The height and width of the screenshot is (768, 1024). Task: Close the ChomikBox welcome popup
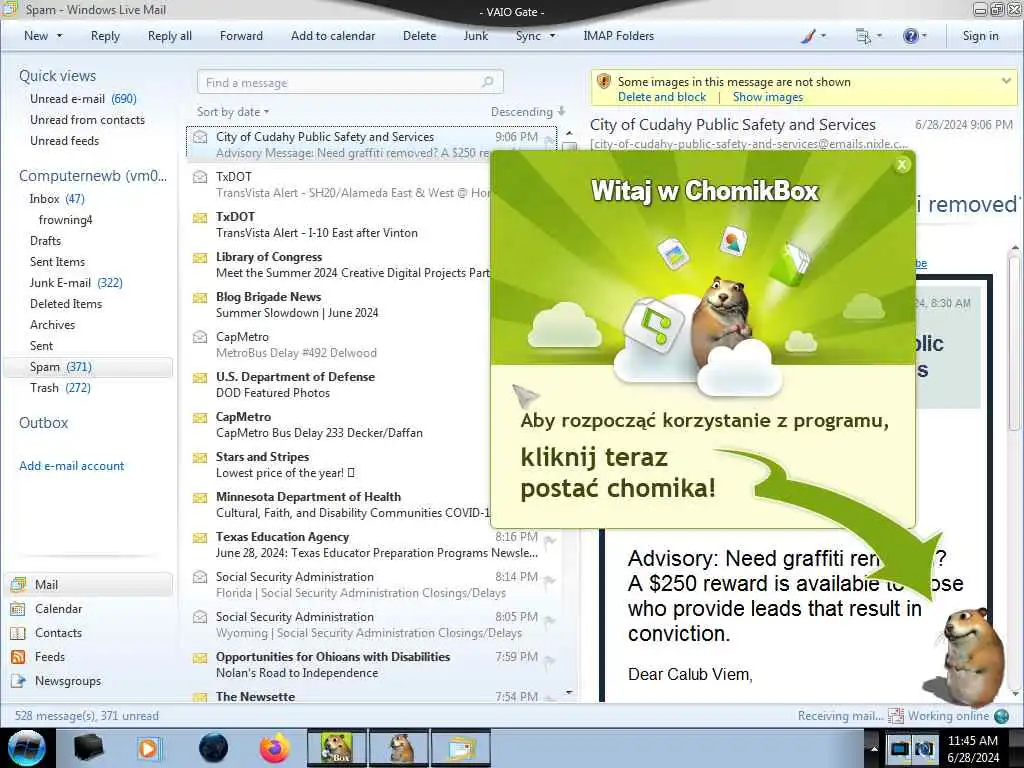pyautogui.click(x=902, y=165)
